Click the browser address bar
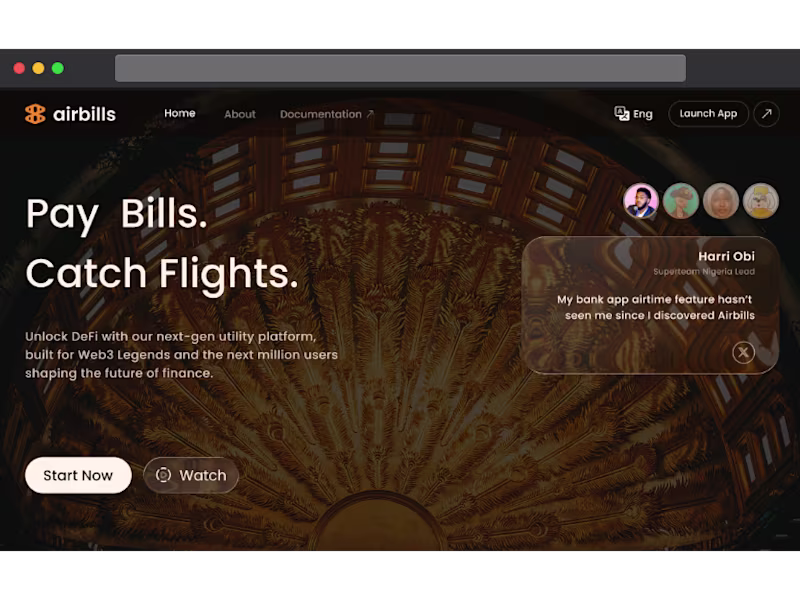 (400, 68)
